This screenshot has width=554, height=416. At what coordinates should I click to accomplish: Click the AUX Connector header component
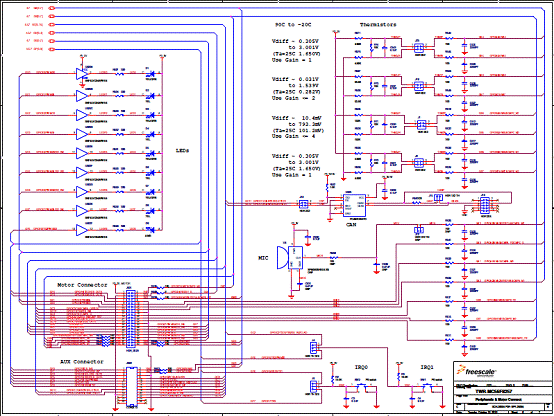[132, 387]
